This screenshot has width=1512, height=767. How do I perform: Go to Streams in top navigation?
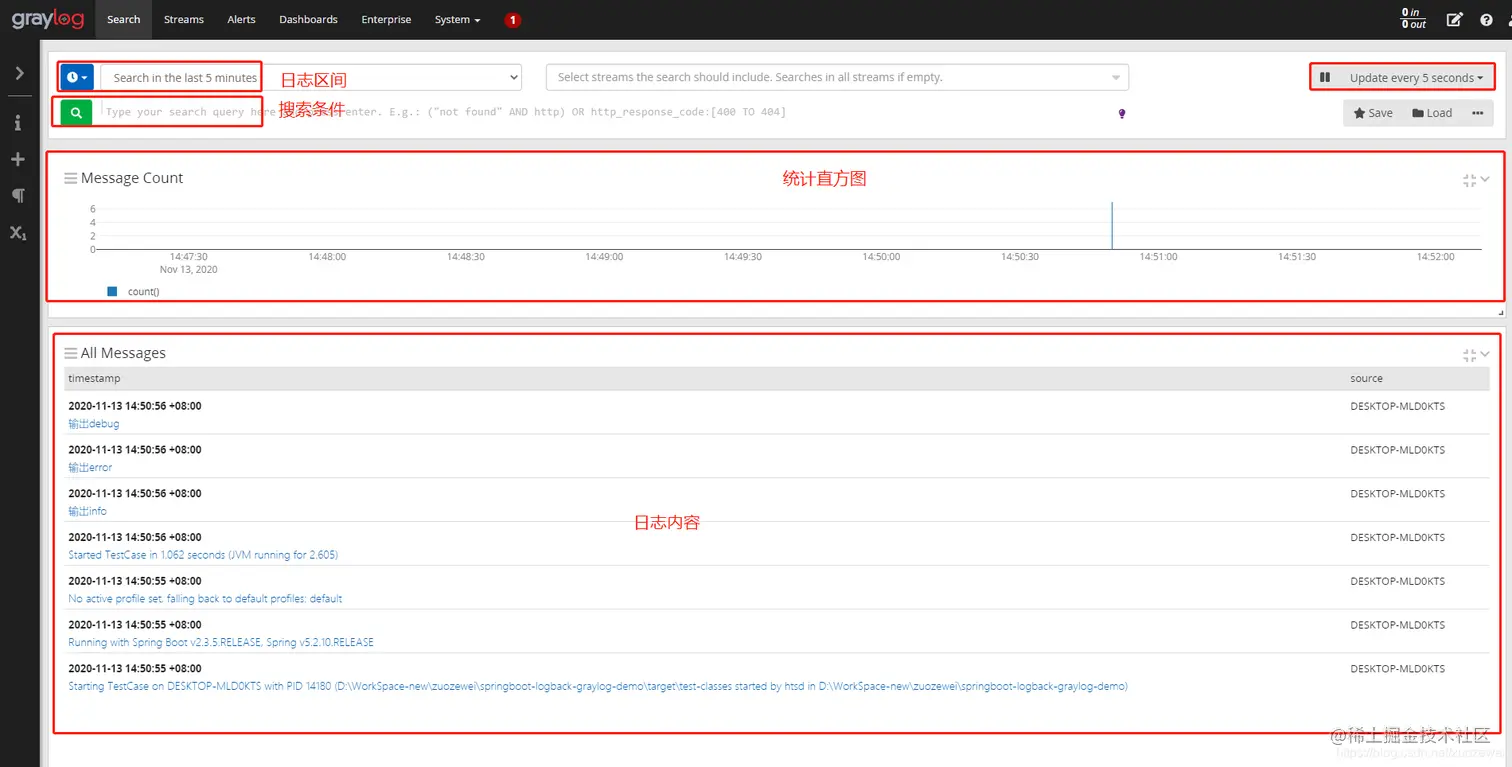(x=184, y=19)
